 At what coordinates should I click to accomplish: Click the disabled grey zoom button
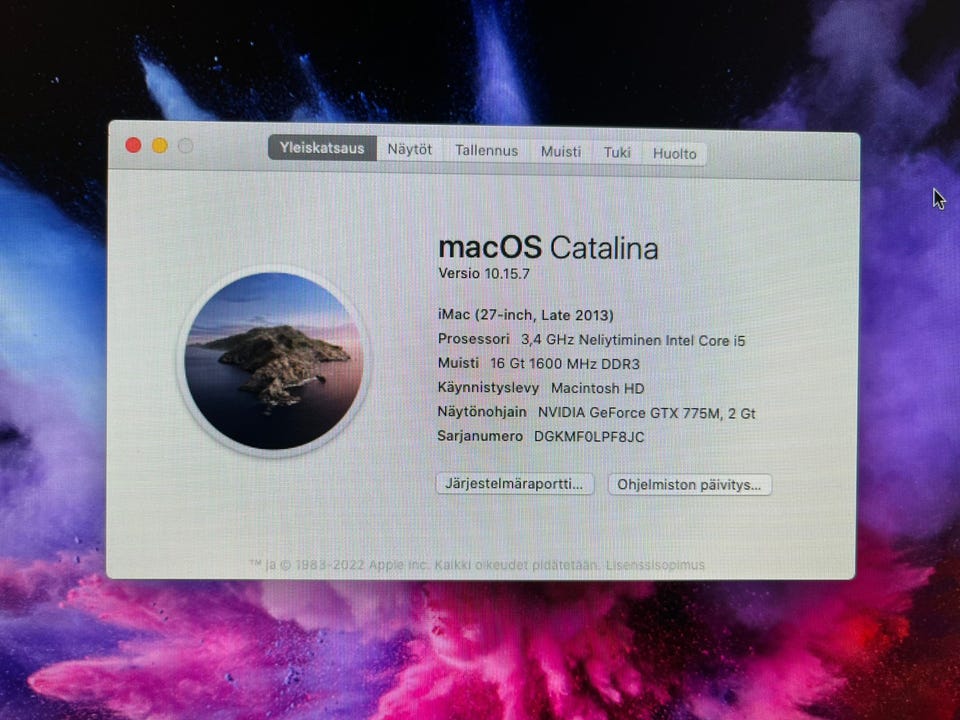coord(186,146)
